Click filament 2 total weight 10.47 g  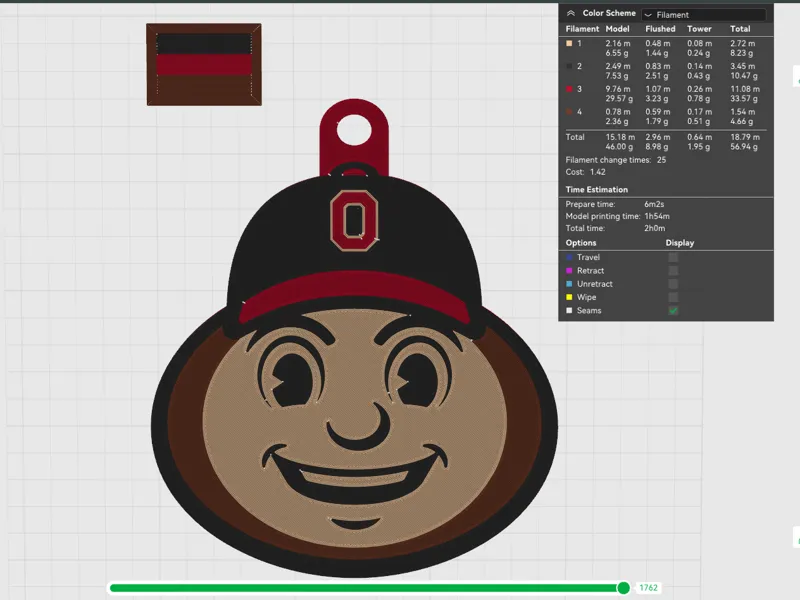pos(744,76)
